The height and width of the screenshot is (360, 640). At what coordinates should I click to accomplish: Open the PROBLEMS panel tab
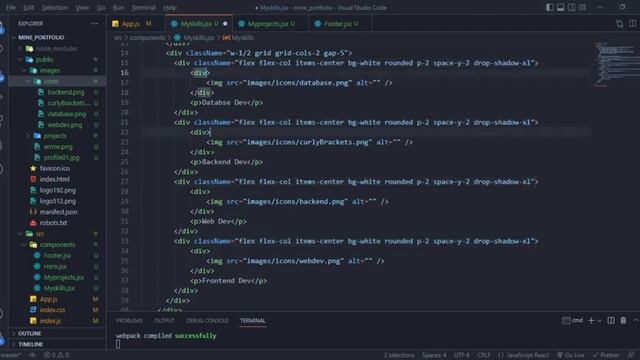(129, 321)
